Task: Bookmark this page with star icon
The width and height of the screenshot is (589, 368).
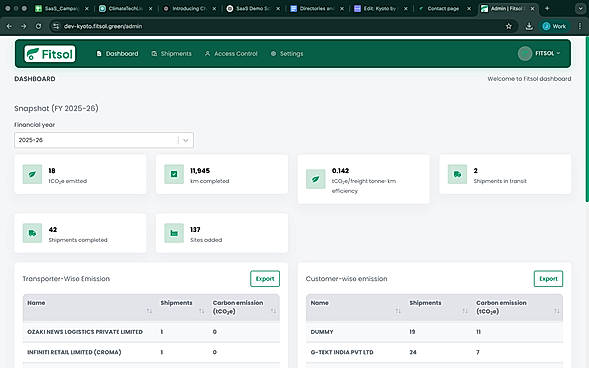Action: (x=509, y=26)
